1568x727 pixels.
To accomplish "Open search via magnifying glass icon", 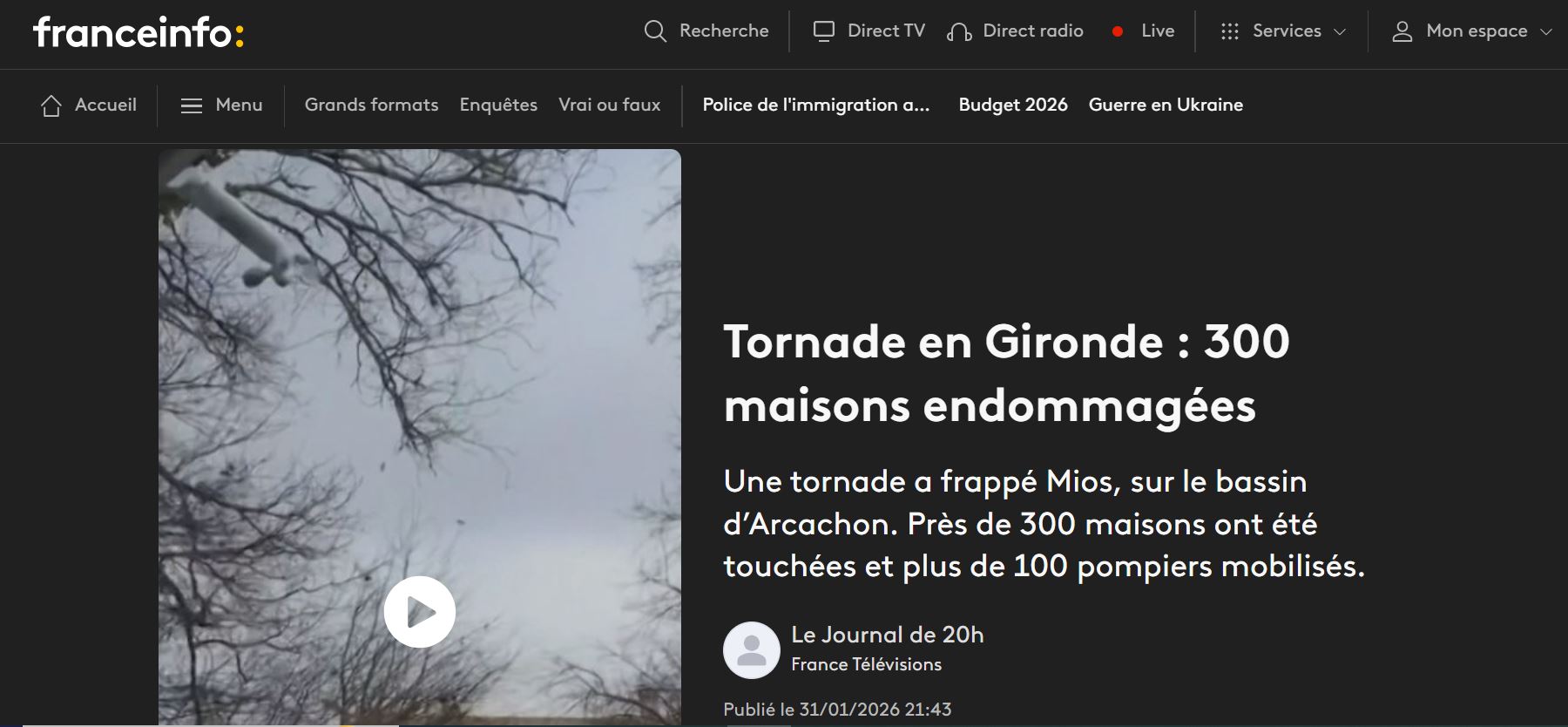I will [655, 31].
